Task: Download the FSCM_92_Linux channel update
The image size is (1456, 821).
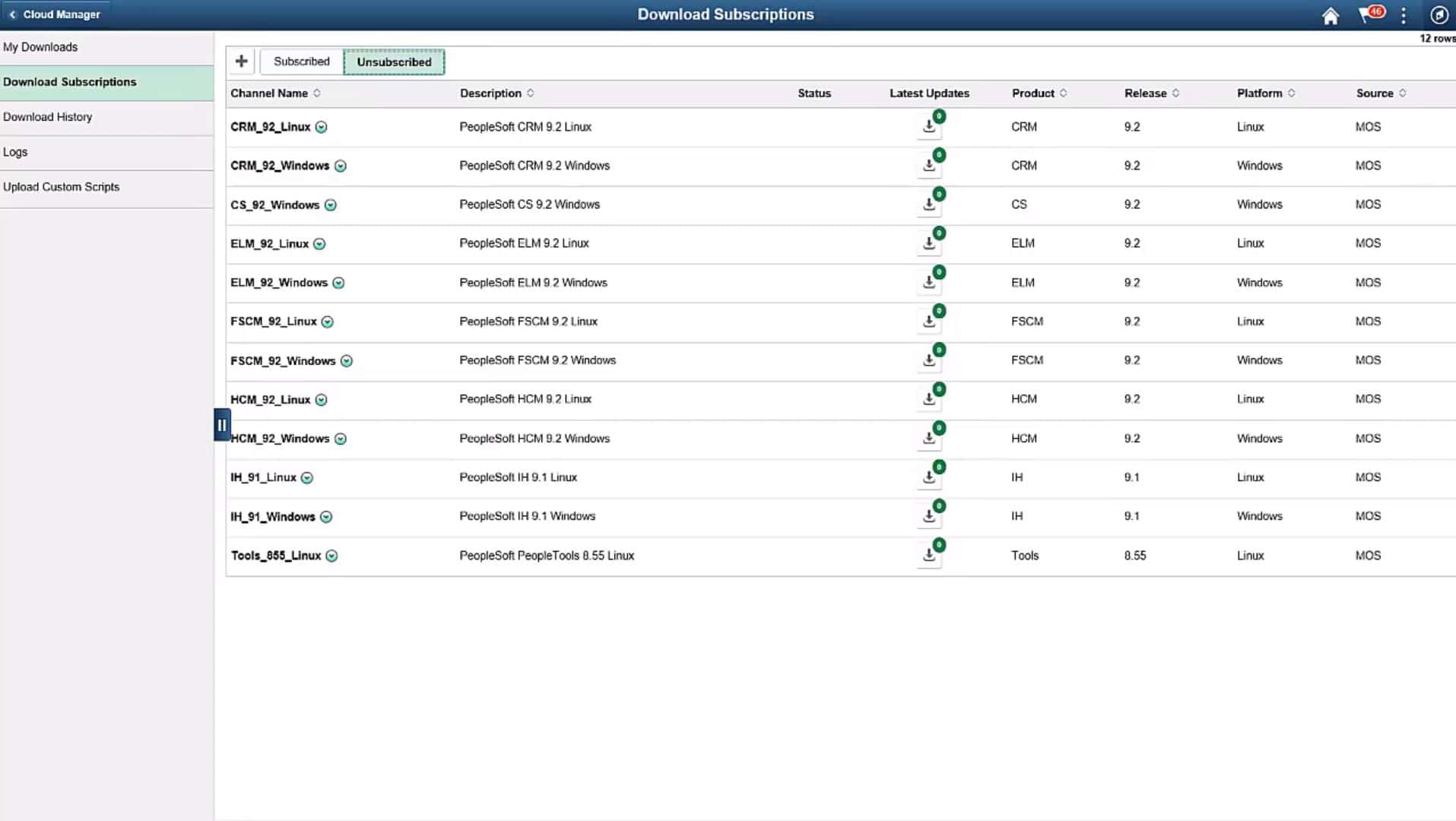Action: click(928, 322)
